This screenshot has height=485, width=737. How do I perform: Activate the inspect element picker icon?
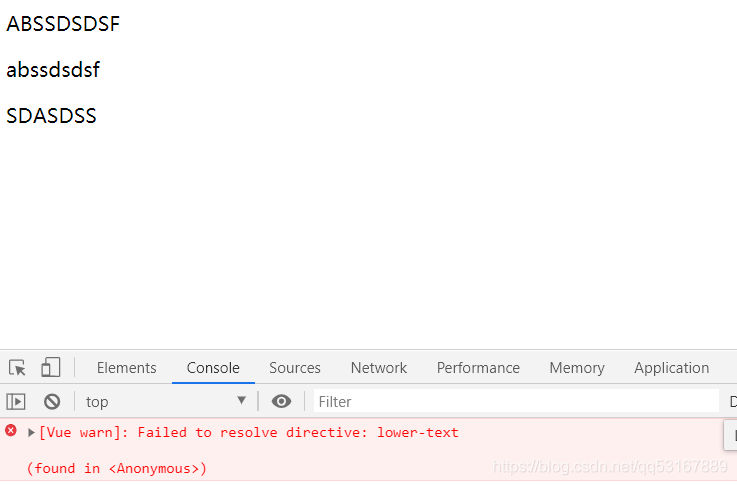[x=17, y=368]
